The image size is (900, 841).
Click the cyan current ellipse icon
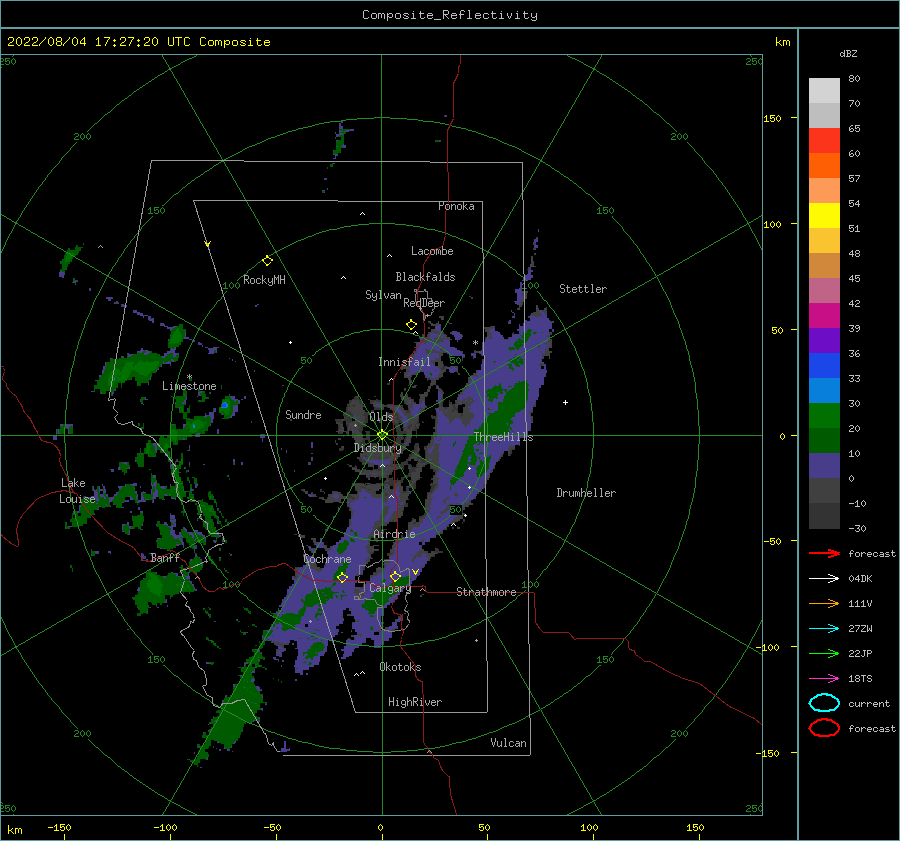[x=824, y=703]
